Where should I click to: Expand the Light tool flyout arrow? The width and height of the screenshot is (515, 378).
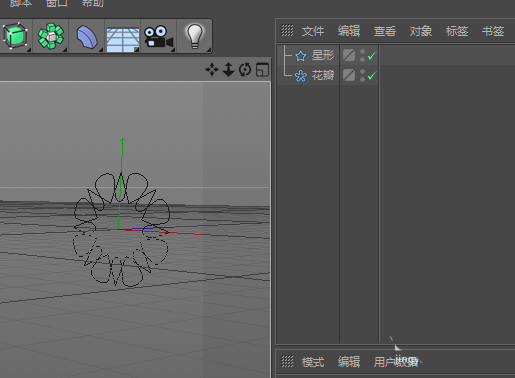[209, 50]
